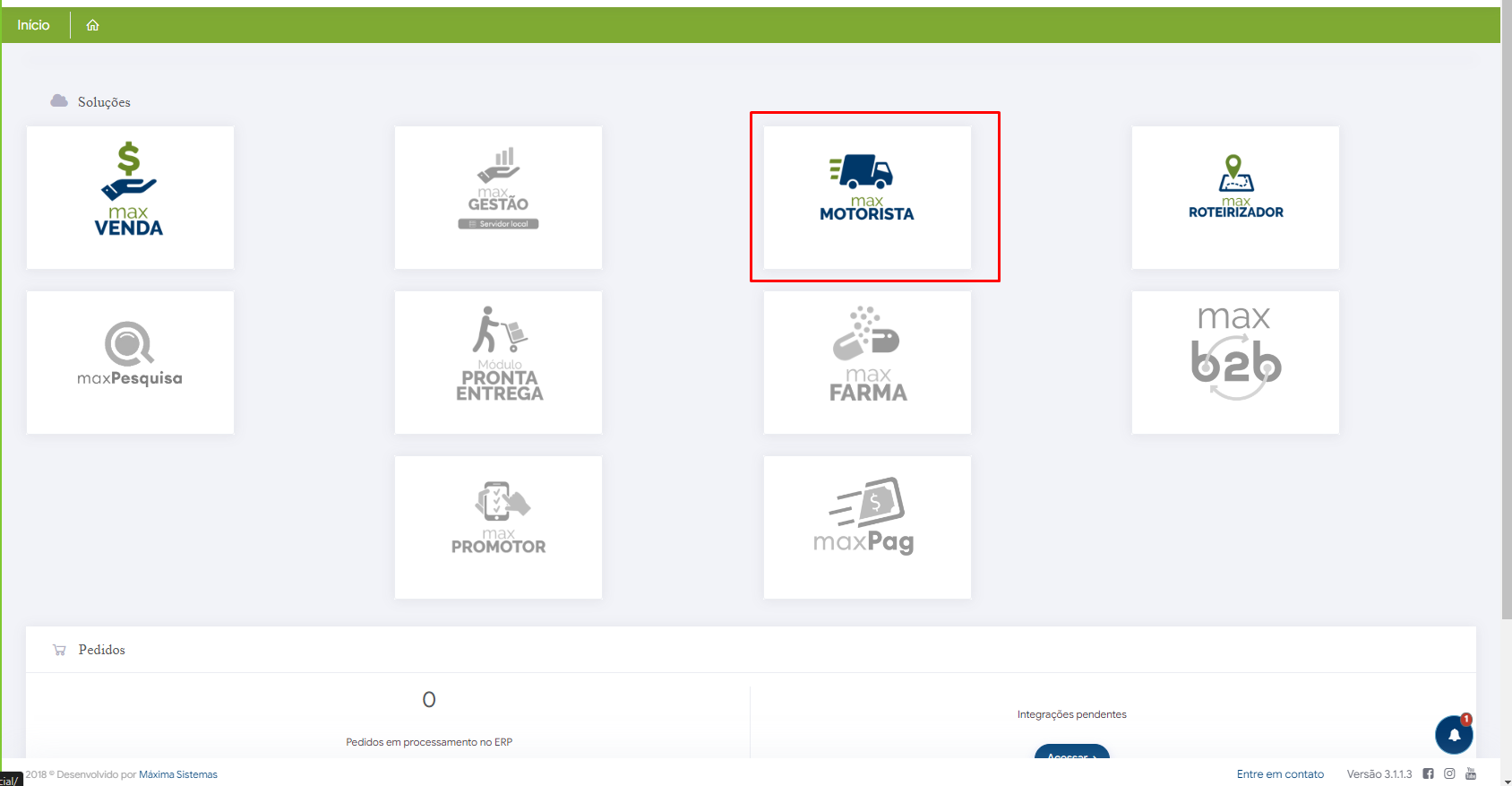This screenshot has width=1512, height=786.
Task: Select the Módulo Pronta Entrega tile
Action: click(x=498, y=362)
